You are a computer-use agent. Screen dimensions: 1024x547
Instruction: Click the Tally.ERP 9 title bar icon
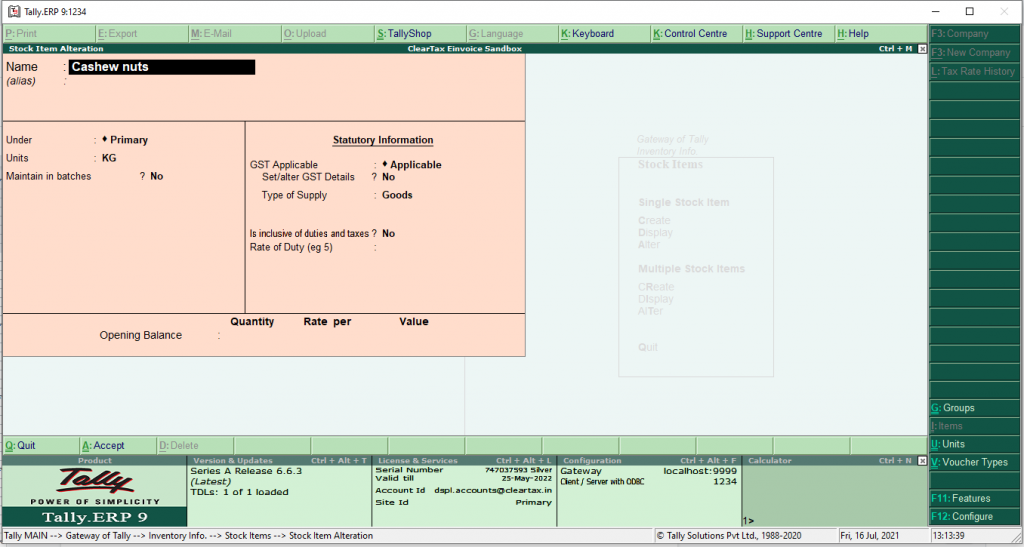14,11
